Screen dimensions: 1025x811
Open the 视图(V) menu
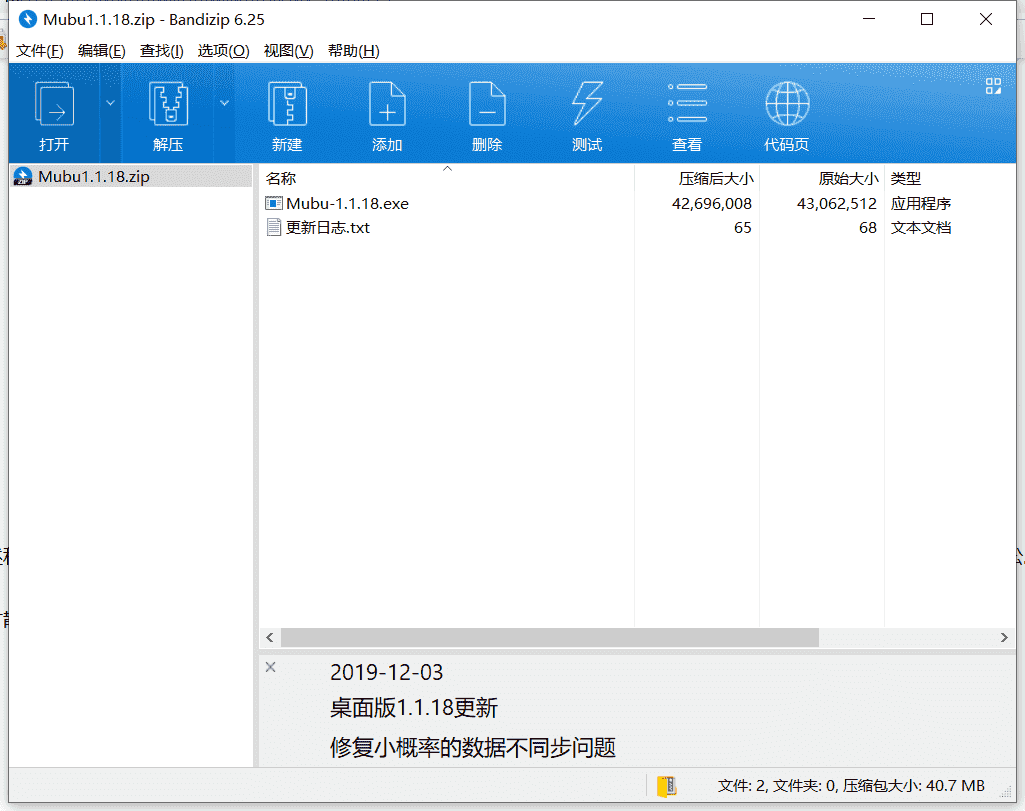coord(288,51)
